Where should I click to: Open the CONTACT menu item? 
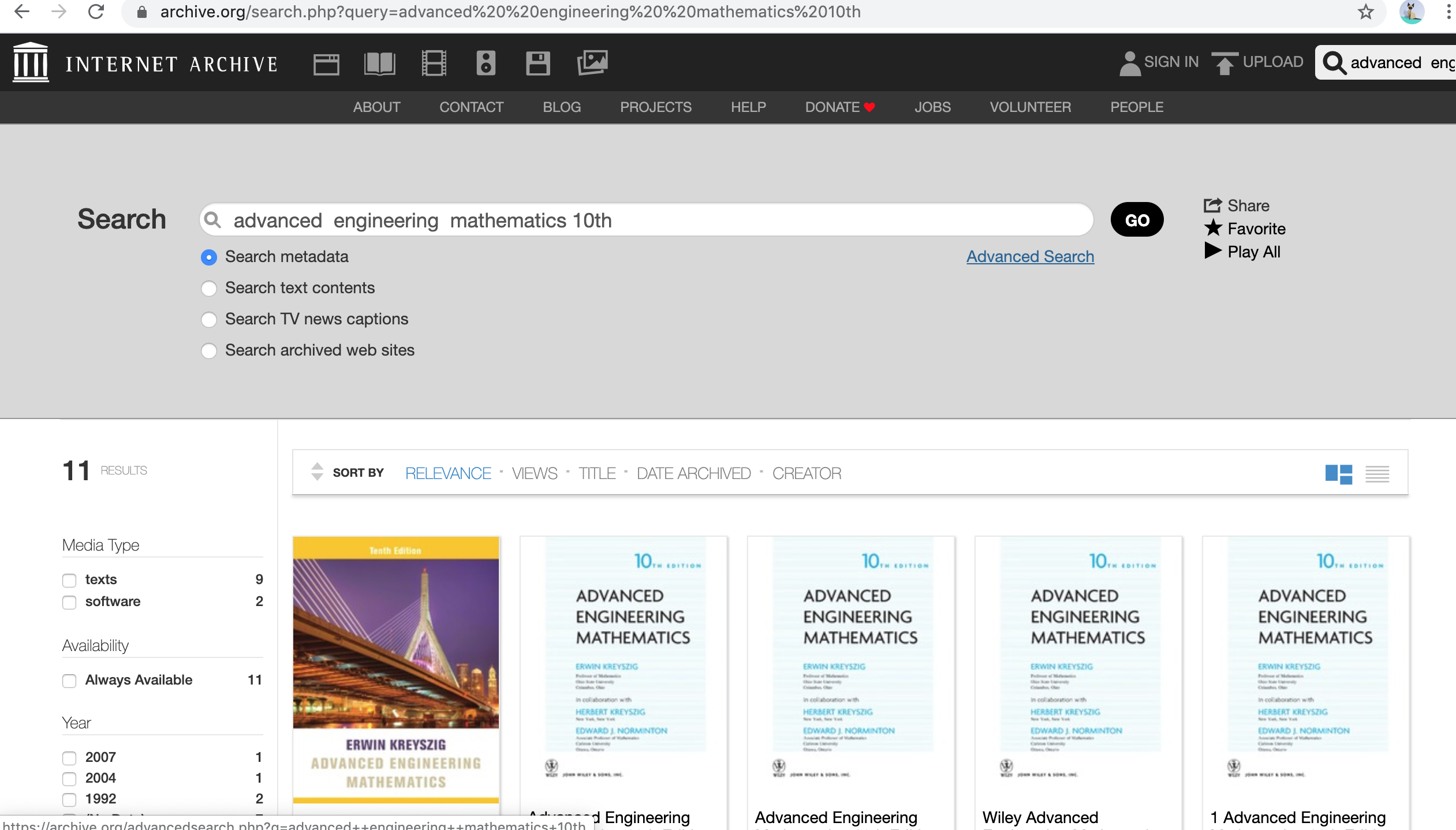tap(471, 107)
